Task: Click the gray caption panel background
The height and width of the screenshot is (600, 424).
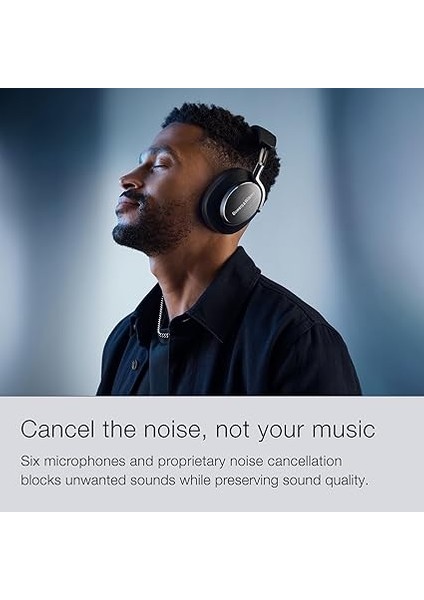Action: 212,501
